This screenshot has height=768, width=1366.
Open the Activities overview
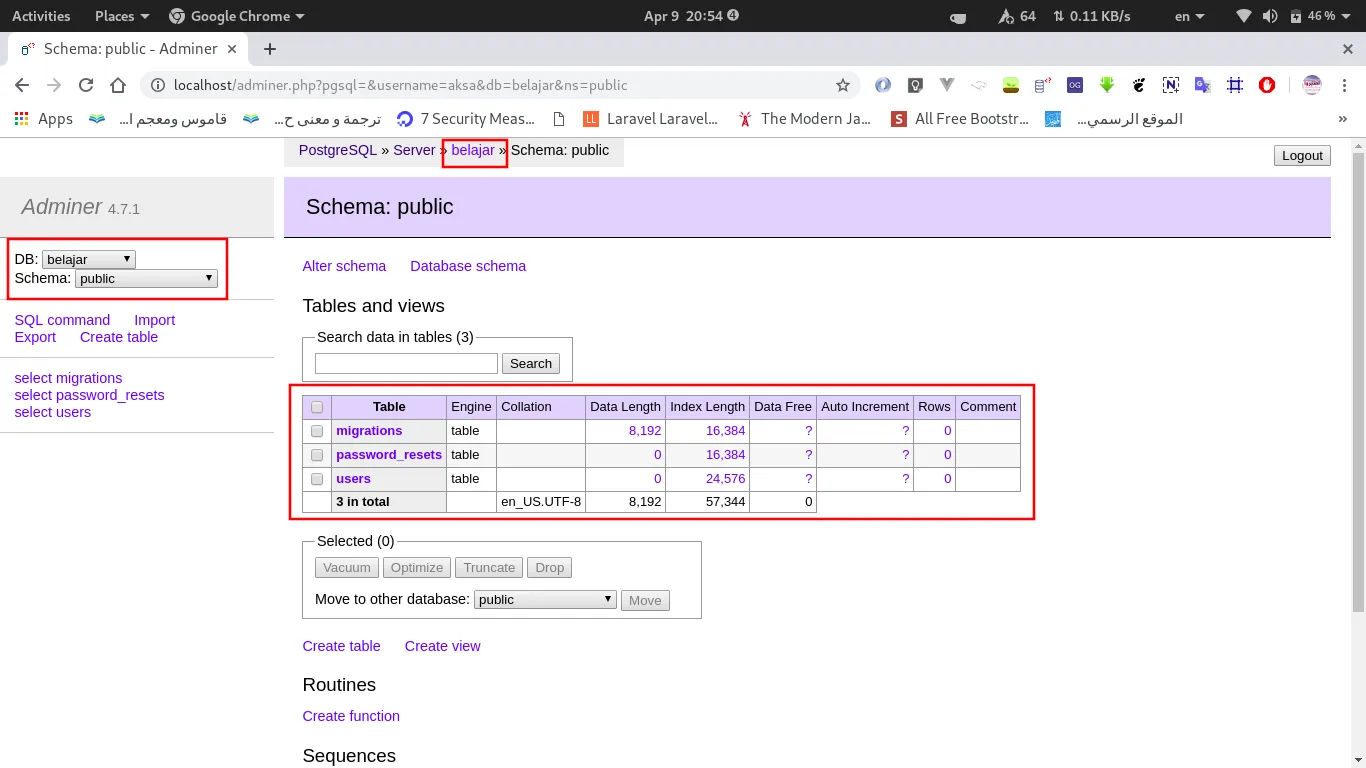point(41,16)
